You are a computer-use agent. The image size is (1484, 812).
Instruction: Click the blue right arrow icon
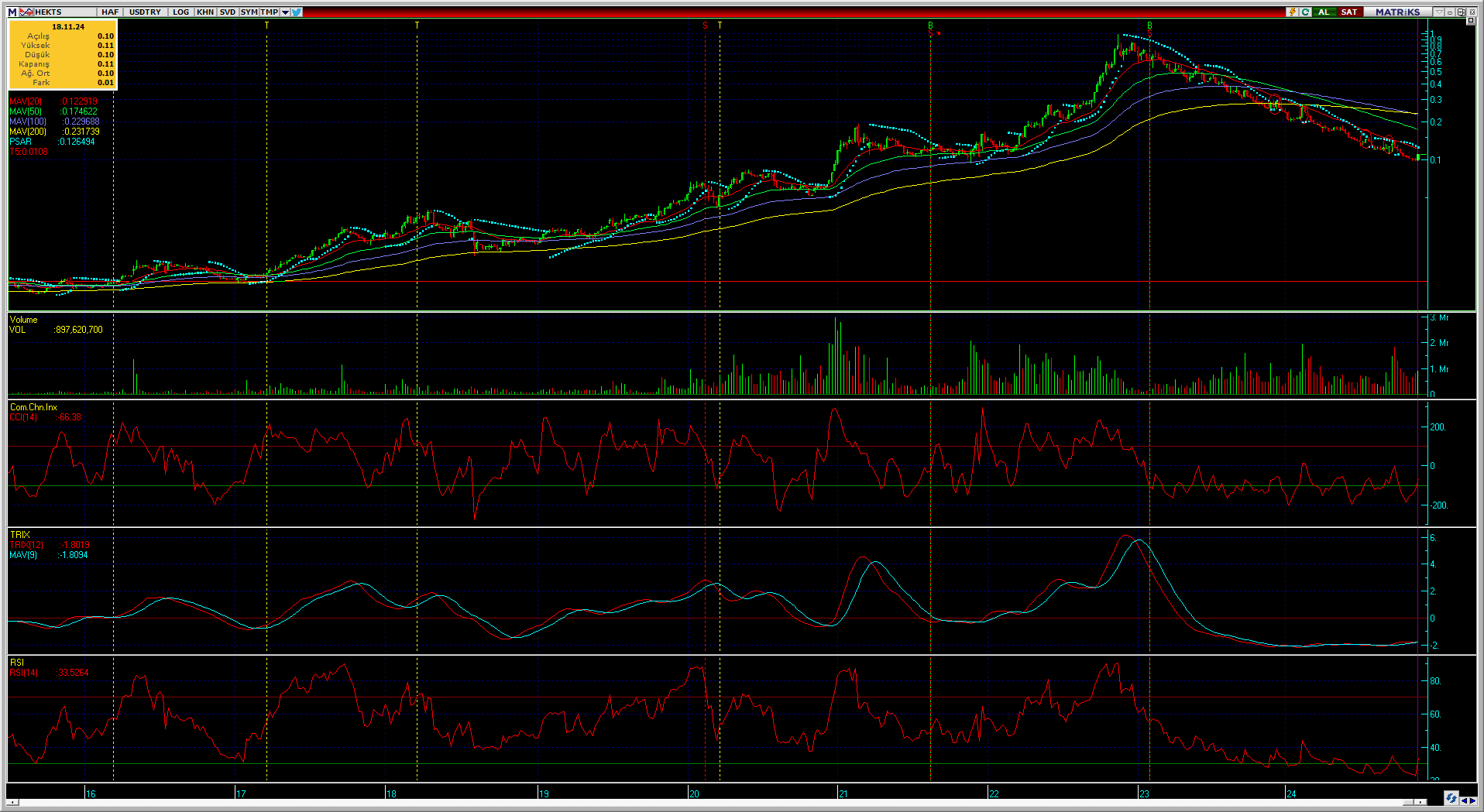(x=1472, y=800)
